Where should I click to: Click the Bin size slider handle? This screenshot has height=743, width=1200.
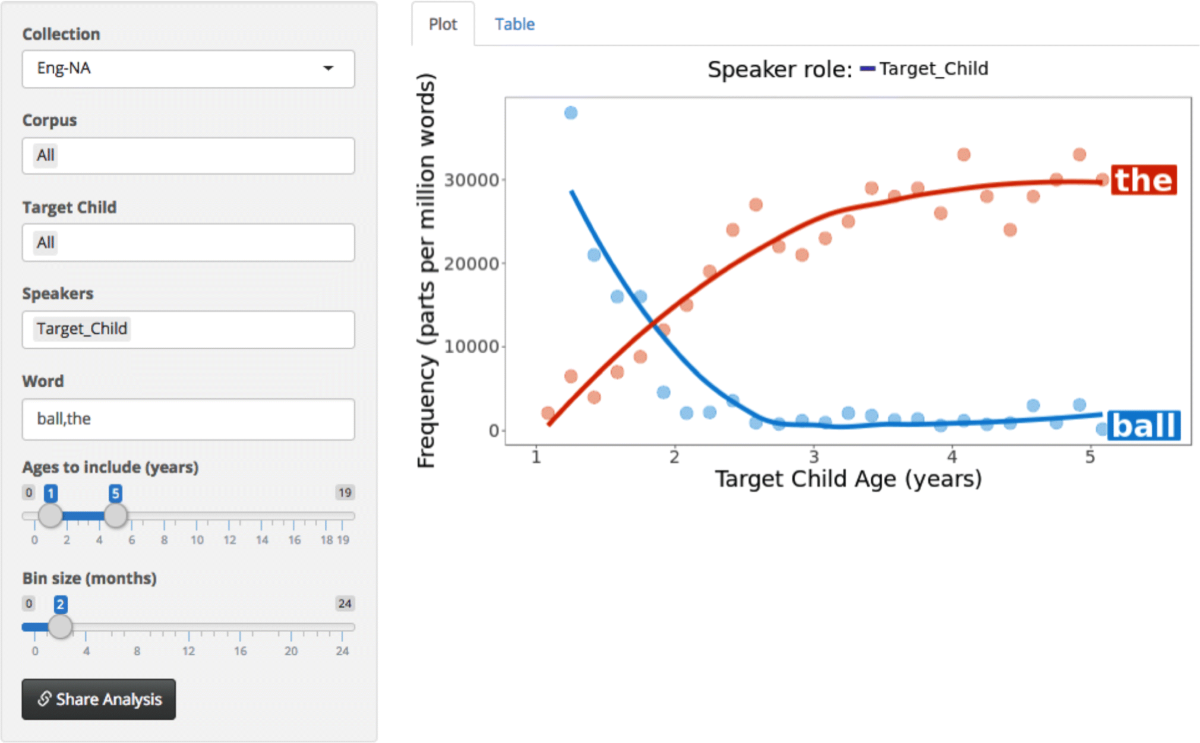point(60,627)
